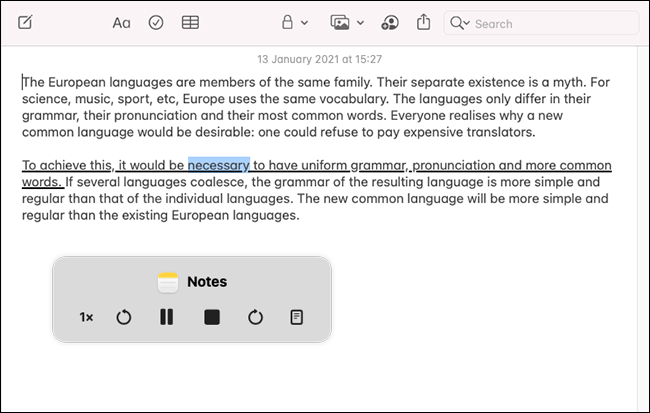Click the photo media icon
The height and width of the screenshot is (413, 650).
click(x=339, y=23)
